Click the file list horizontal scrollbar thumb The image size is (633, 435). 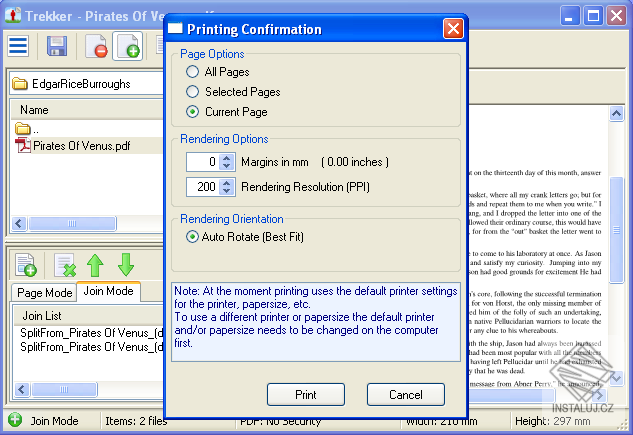[72, 223]
